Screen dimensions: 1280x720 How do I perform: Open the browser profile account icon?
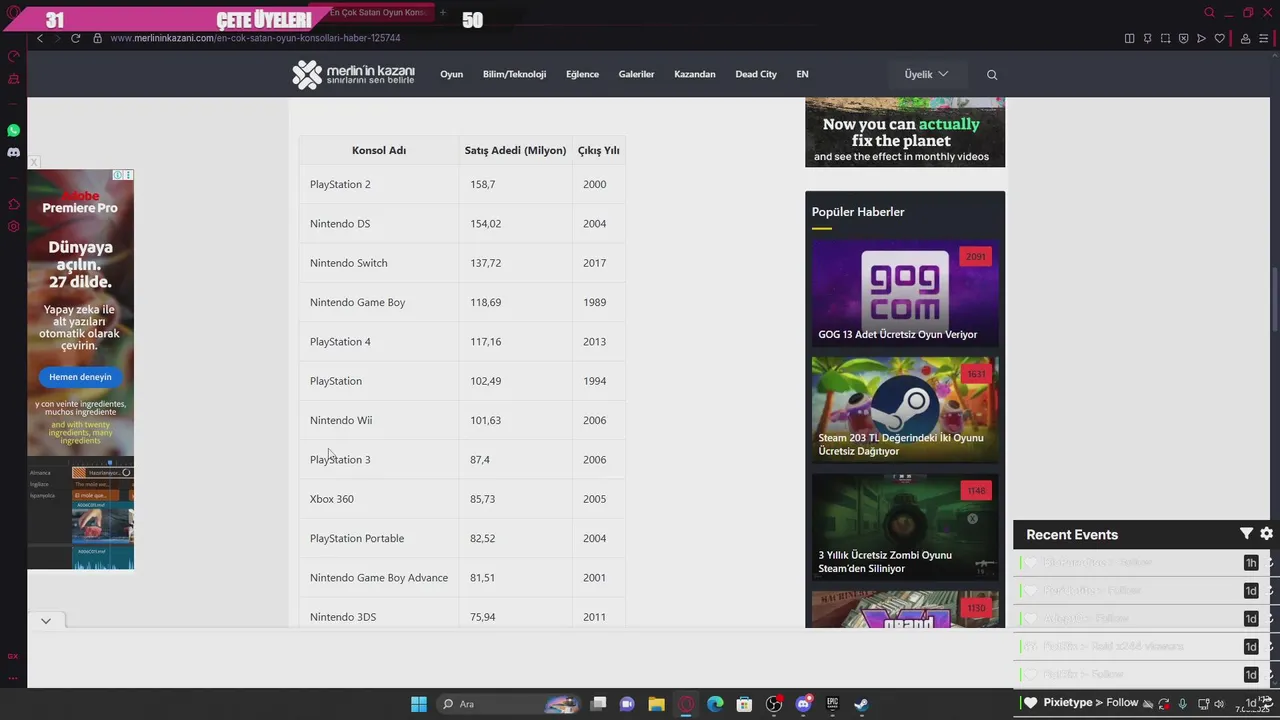coord(1245,38)
